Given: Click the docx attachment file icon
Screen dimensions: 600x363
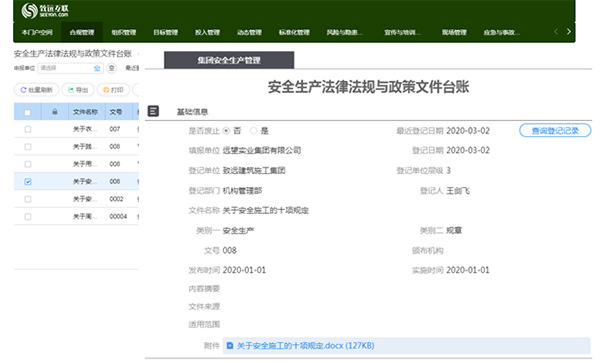Looking at the screenshot, I should 230,346.
